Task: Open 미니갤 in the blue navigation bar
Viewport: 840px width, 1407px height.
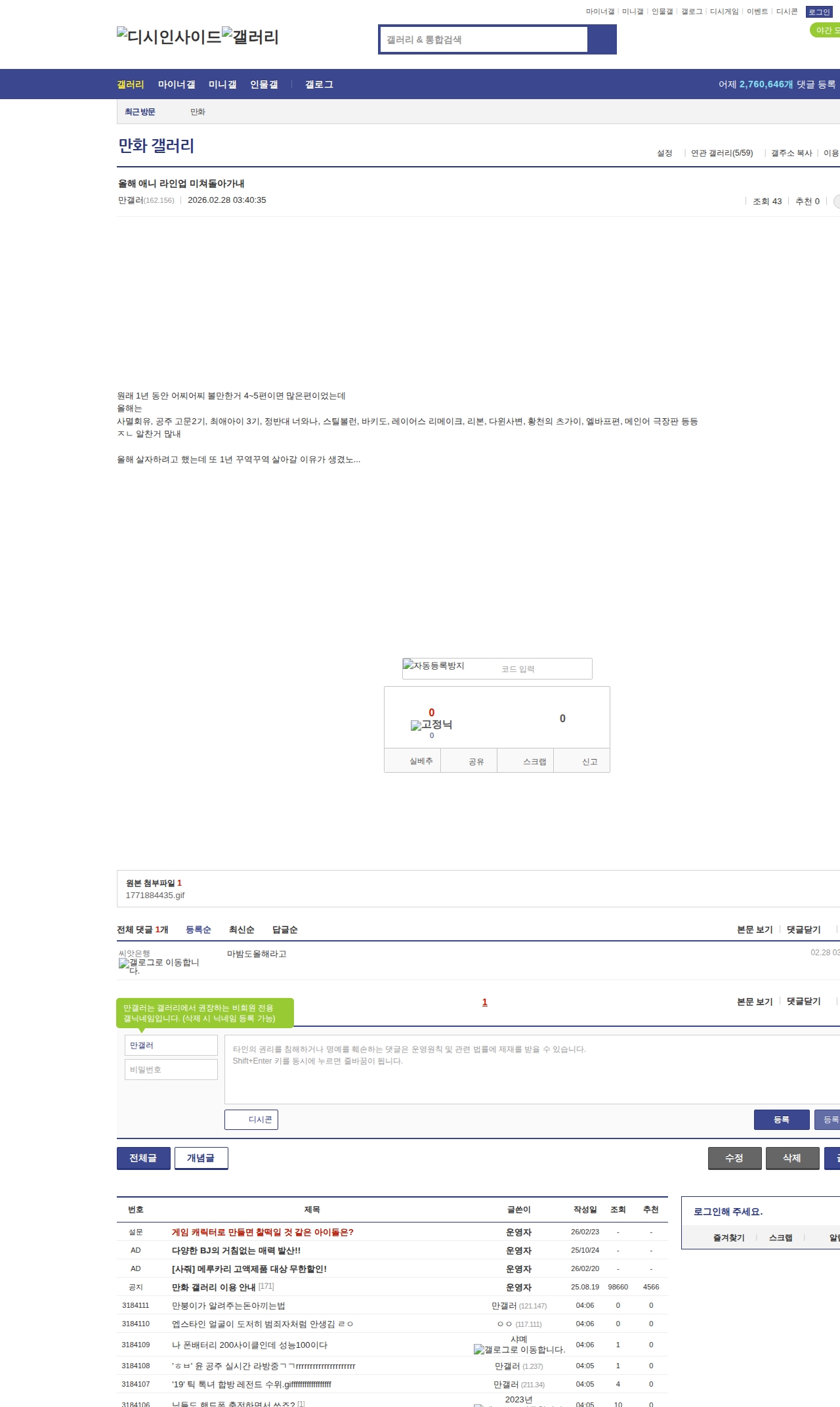Action: click(x=222, y=84)
